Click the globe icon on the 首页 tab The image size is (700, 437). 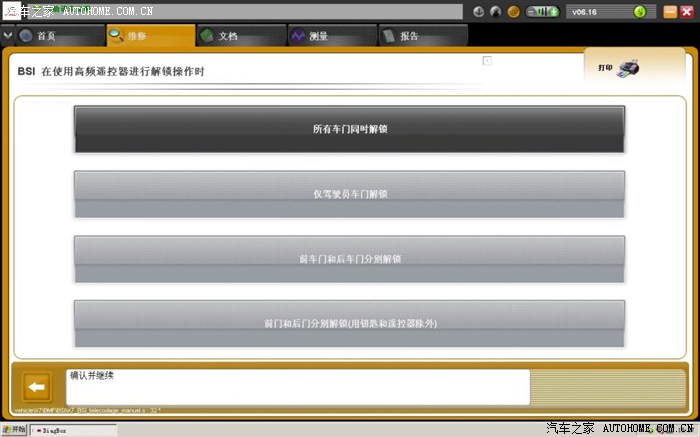pyautogui.click(x=26, y=36)
